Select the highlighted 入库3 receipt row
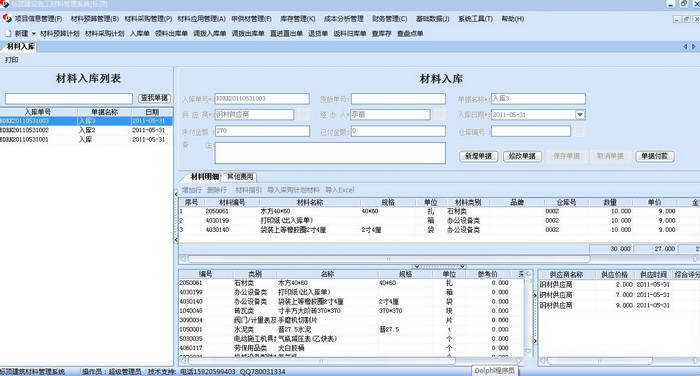The height and width of the screenshot is (376, 700). coord(86,121)
